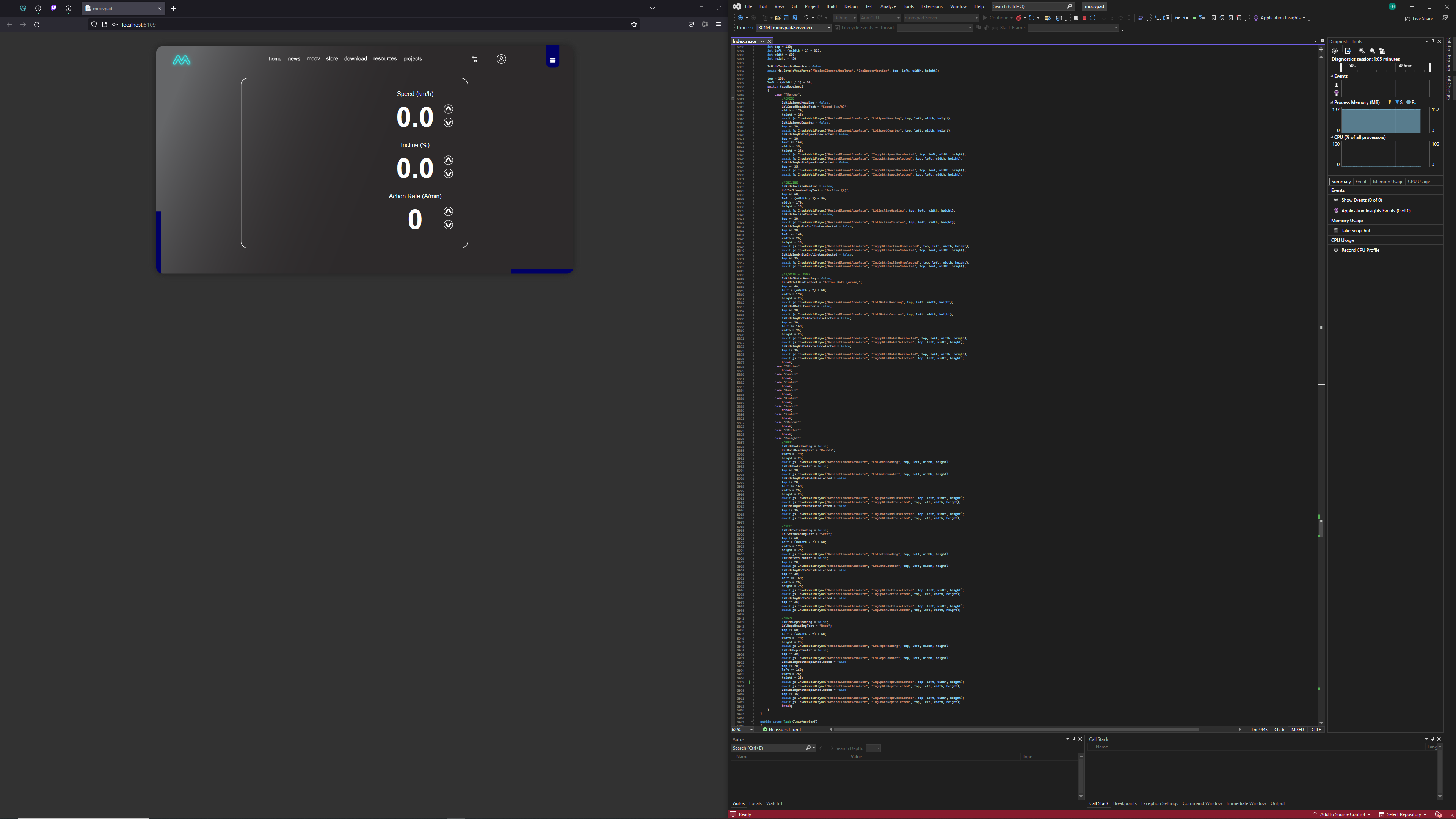
Task: Click the Send Feedback icon next to Live Share
Action: point(1445,18)
